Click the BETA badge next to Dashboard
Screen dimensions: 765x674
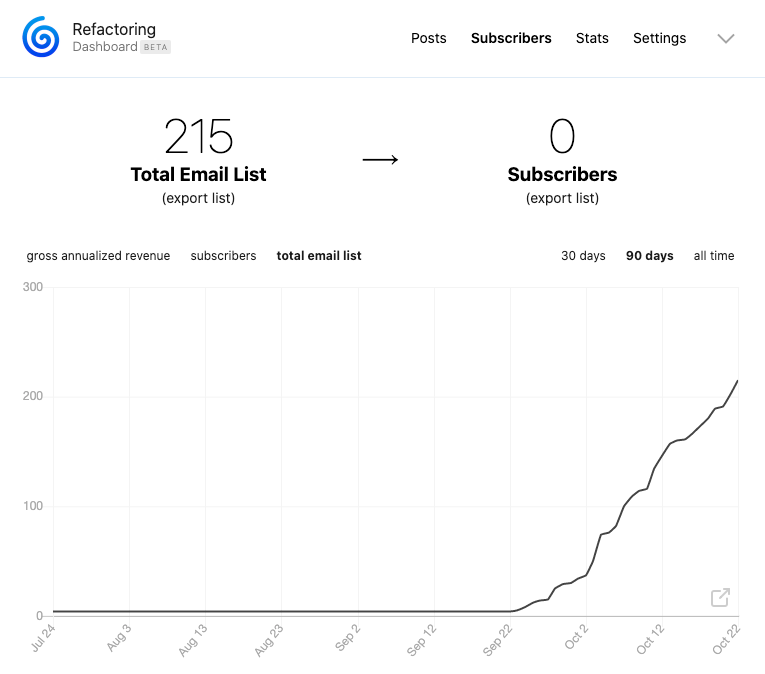click(156, 47)
